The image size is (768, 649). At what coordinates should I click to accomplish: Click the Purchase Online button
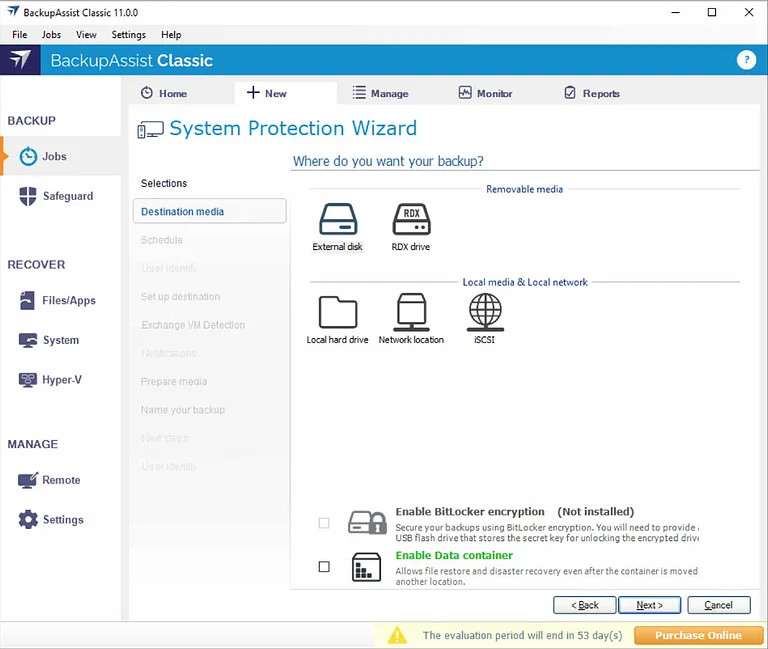(698, 635)
